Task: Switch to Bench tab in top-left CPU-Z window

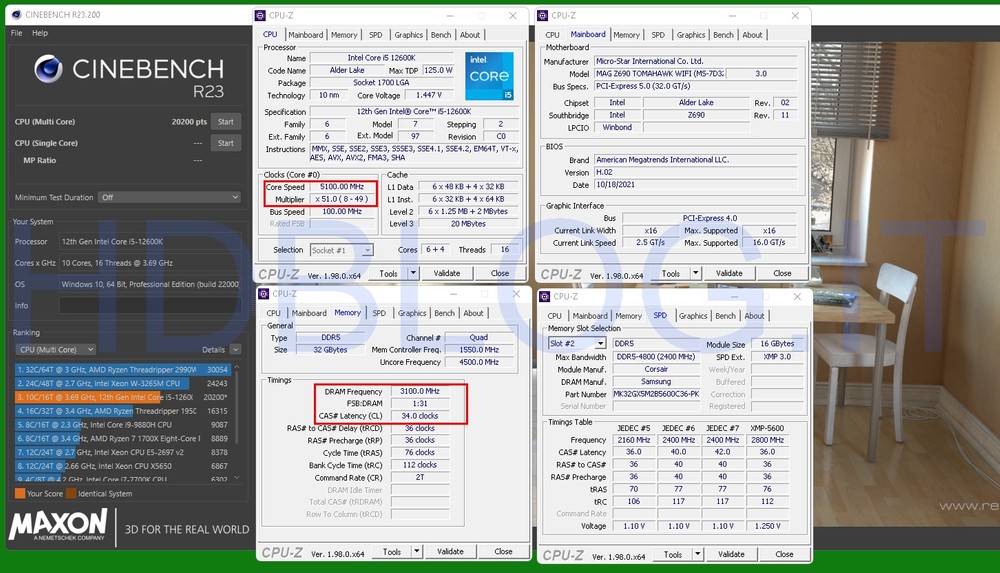Action: (441, 35)
